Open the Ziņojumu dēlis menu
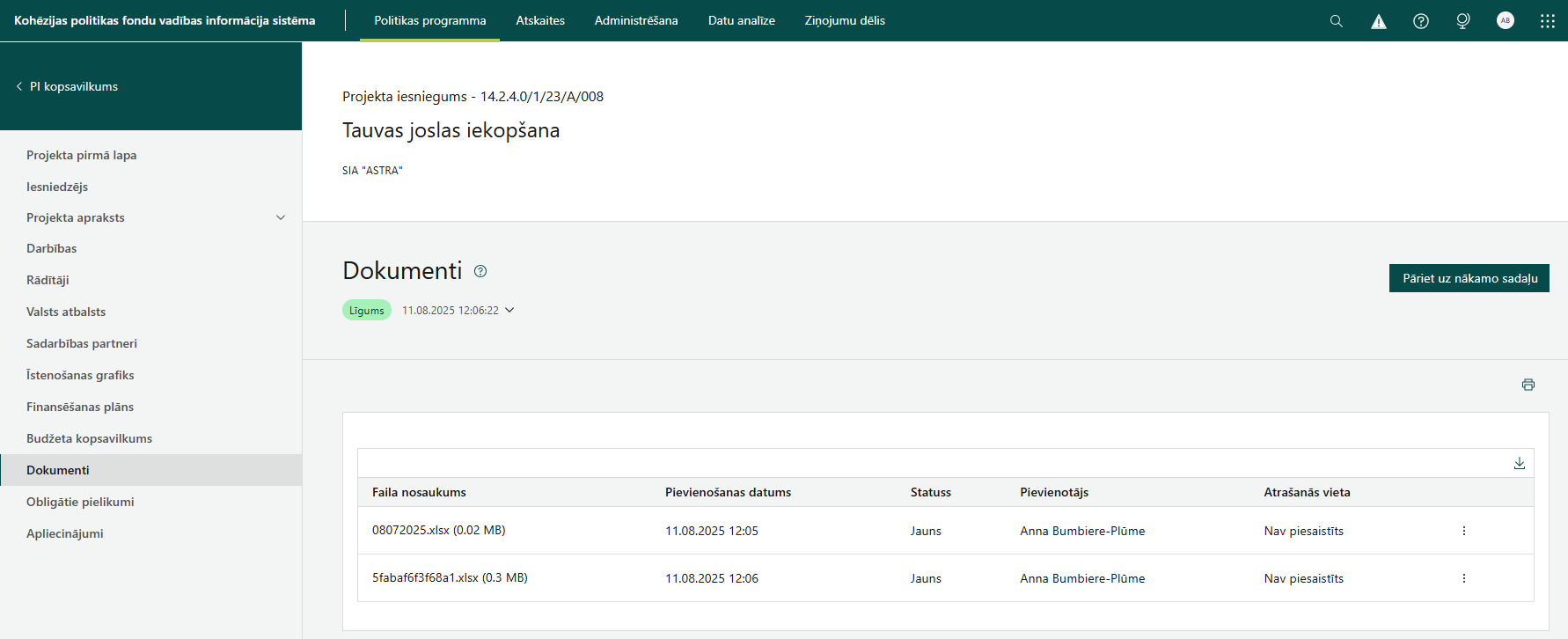Screen dimensions: 1568x639 [x=845, y=20]
